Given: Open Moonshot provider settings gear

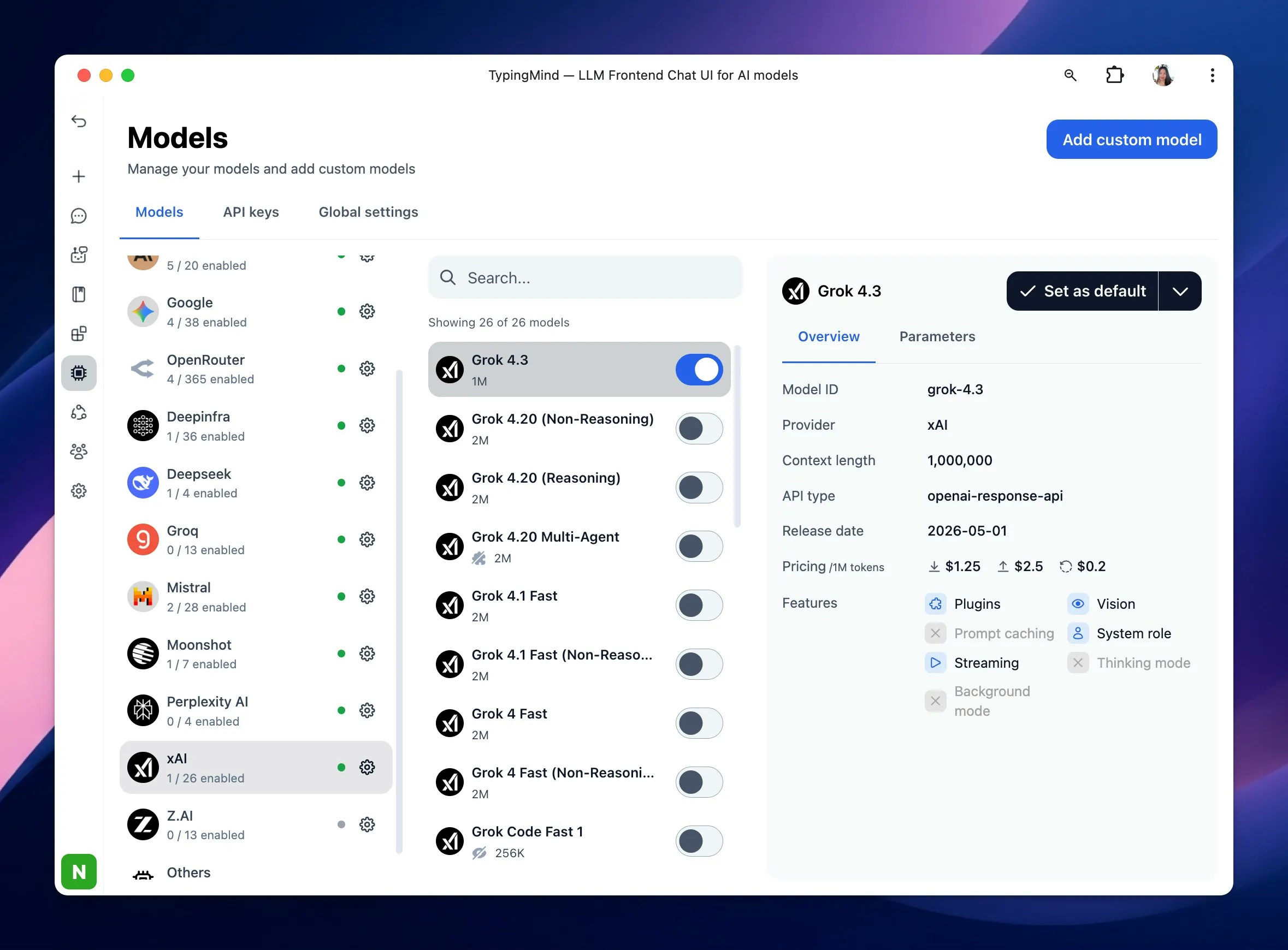Looking at the screenshot, I should [x=367, y=654].
